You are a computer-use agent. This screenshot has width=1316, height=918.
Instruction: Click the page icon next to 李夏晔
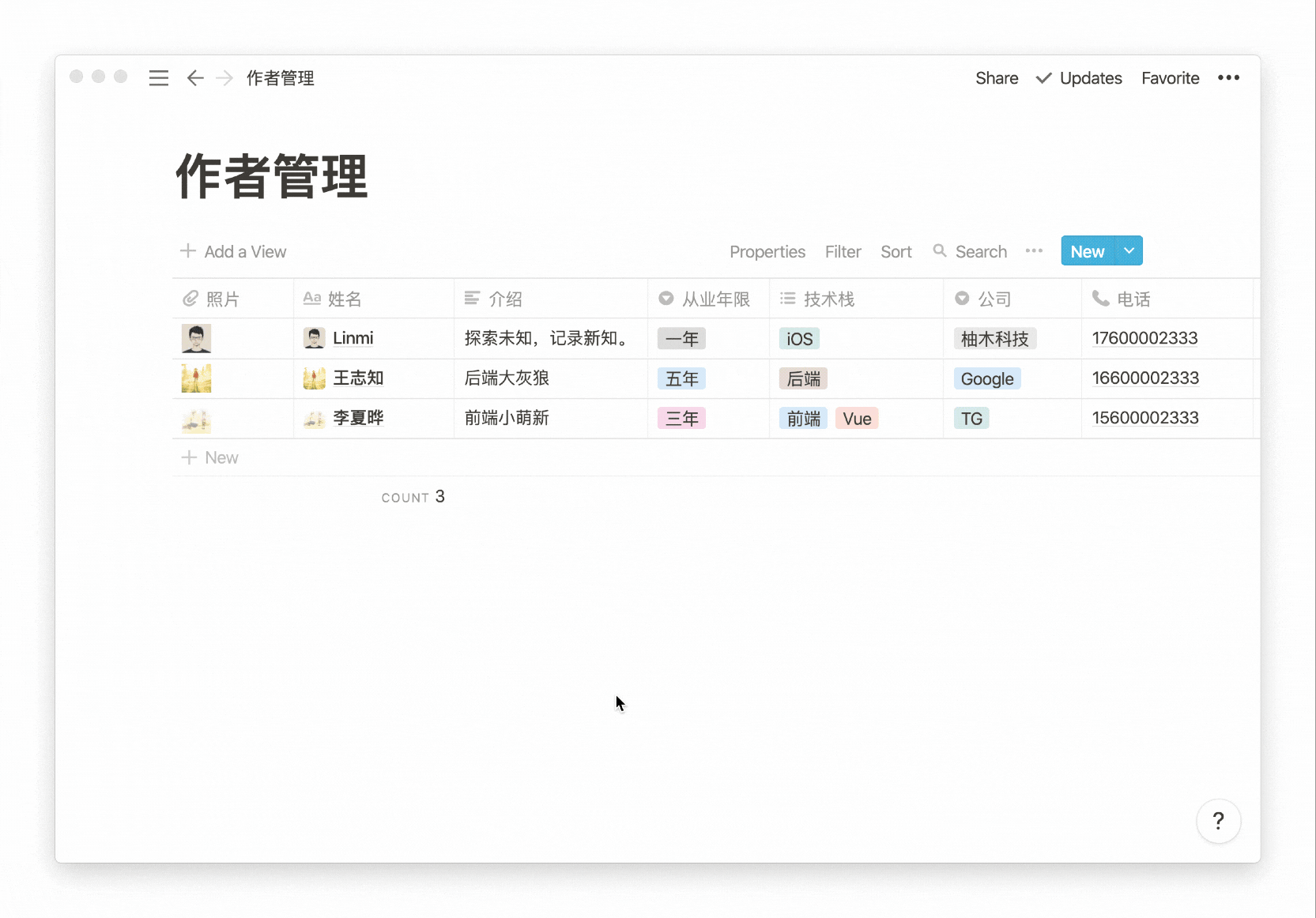[314, 419]
